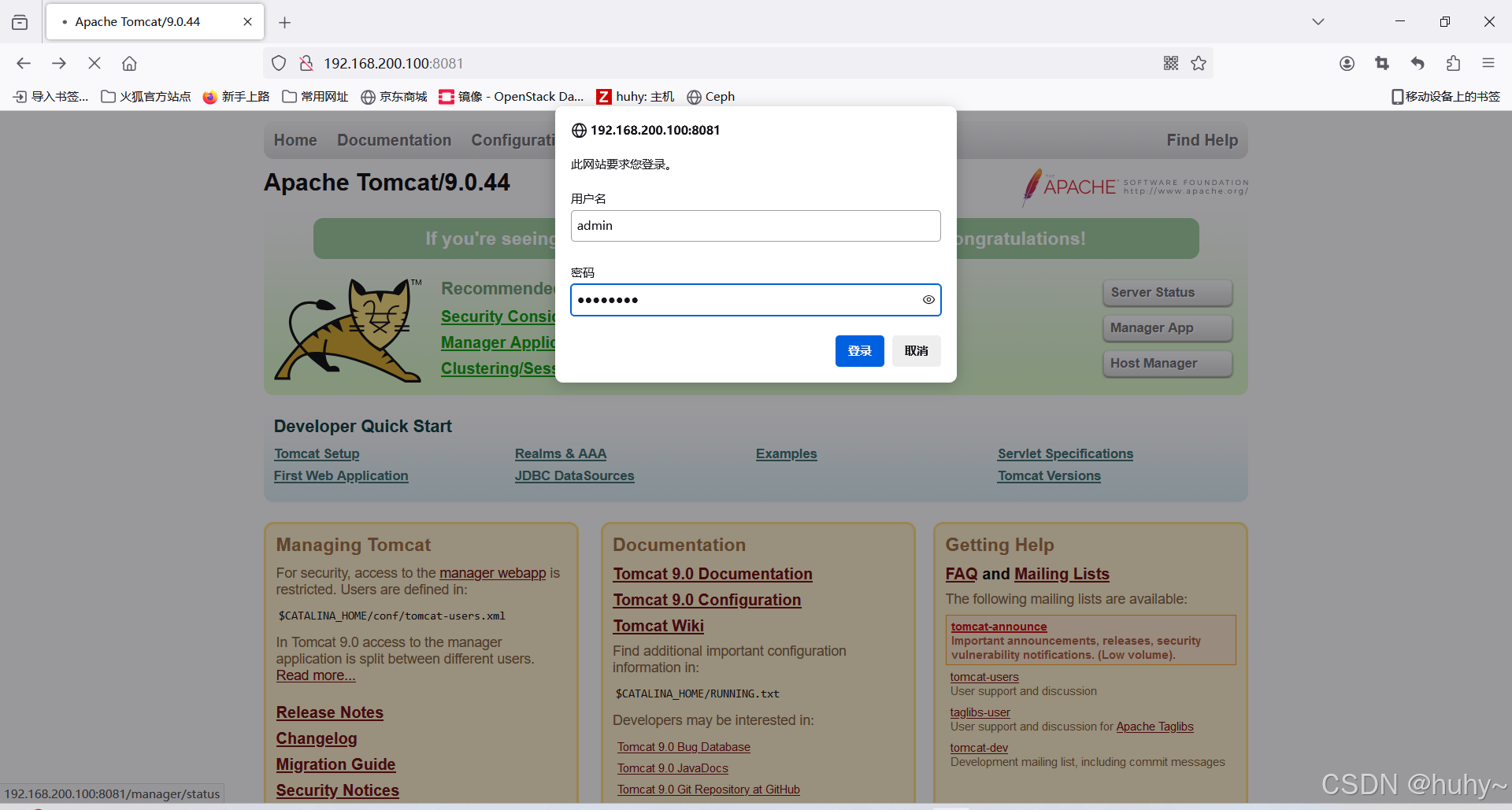This screenshot has height=810, width=1512.
Task: Open the Security Notices link
Action: coord(337,790)
